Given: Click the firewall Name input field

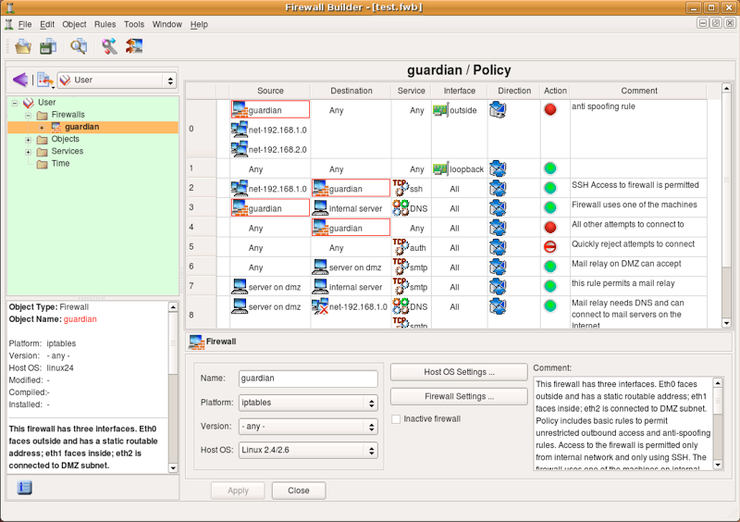Looking at the screenshot, I should click(x=308, y=379).
